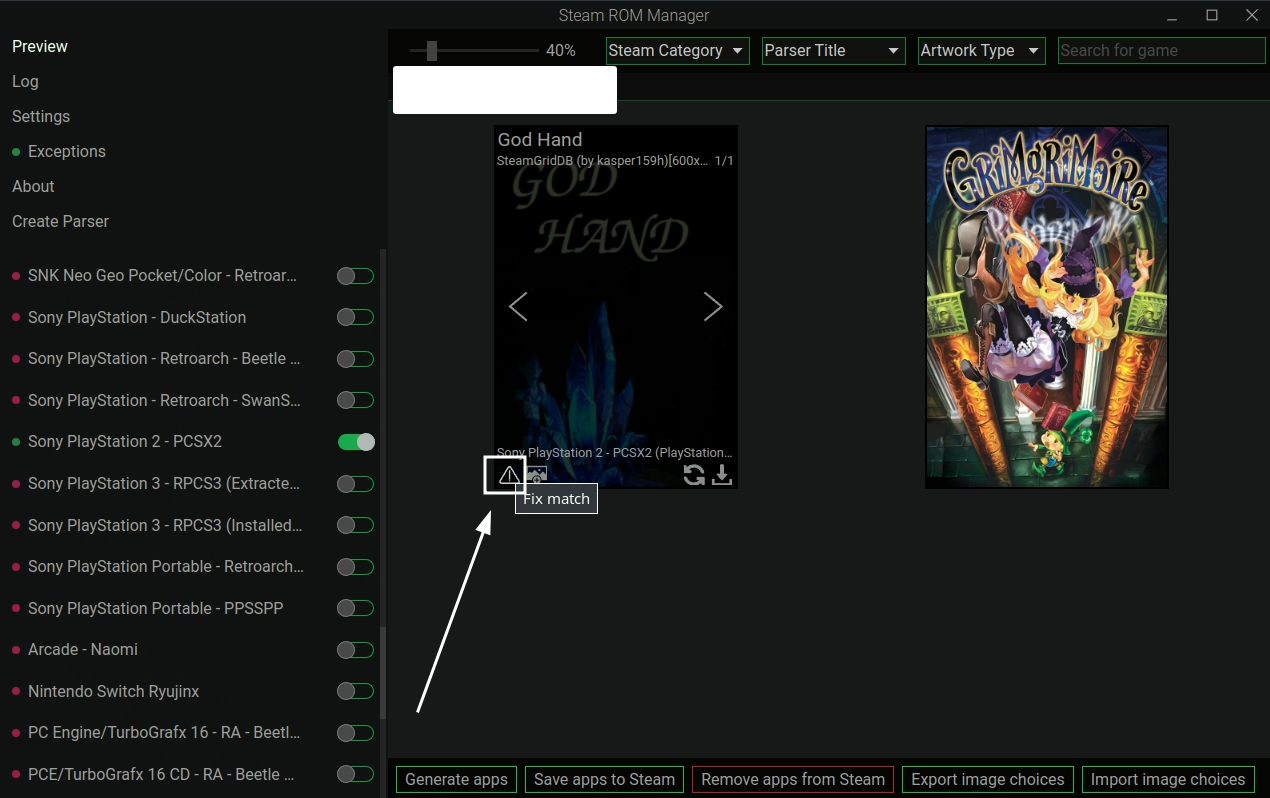Viewport: 1270px width, 798px height.
Task: Enable PlayStation Retroarch SwanStation parser toggle
Action: coord(355,400)
